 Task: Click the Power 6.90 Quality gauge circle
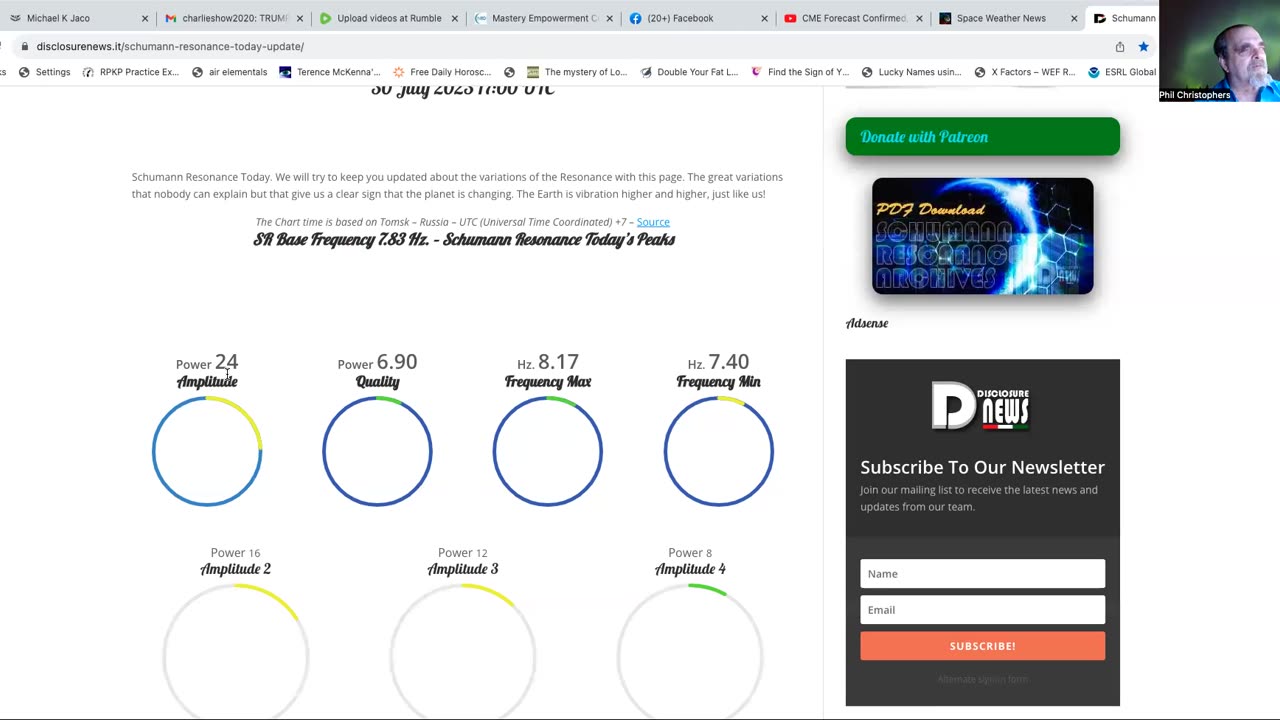377,451
